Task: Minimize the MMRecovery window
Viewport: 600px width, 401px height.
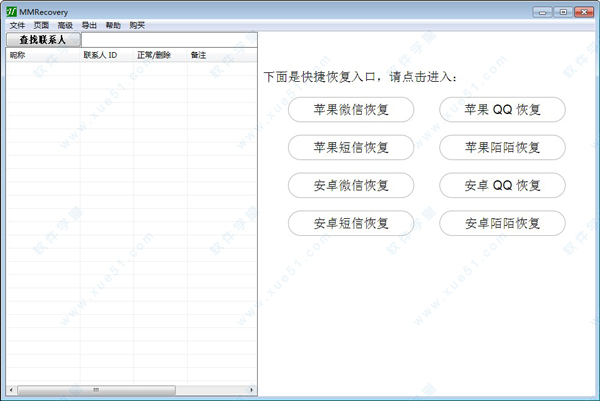Action: coord(542,12)
